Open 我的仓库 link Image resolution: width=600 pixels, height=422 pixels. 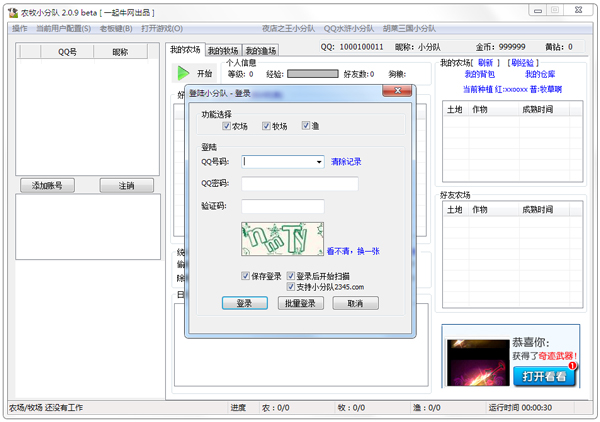540,74
